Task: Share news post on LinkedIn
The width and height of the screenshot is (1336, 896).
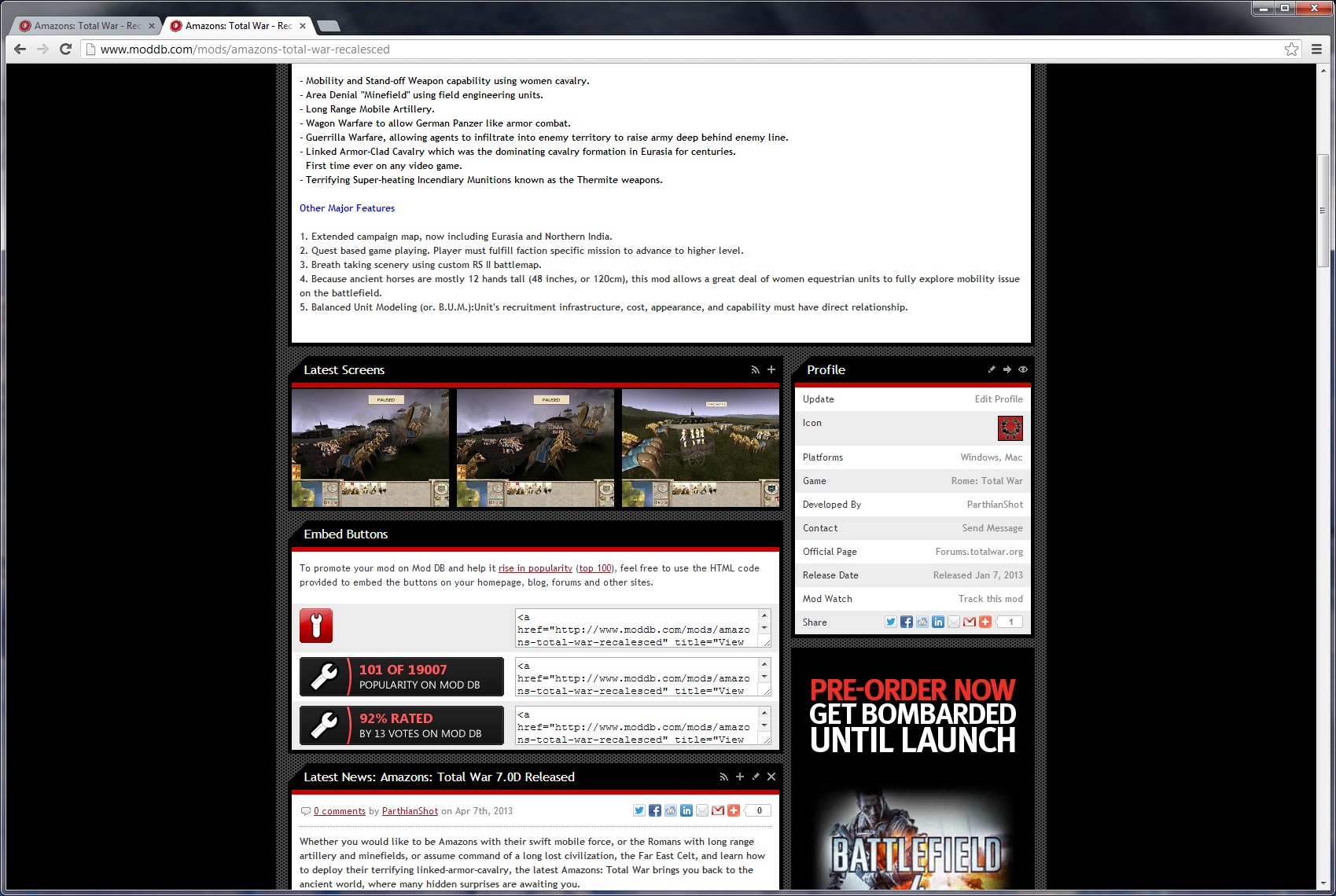Action: [x=686, y=810]
